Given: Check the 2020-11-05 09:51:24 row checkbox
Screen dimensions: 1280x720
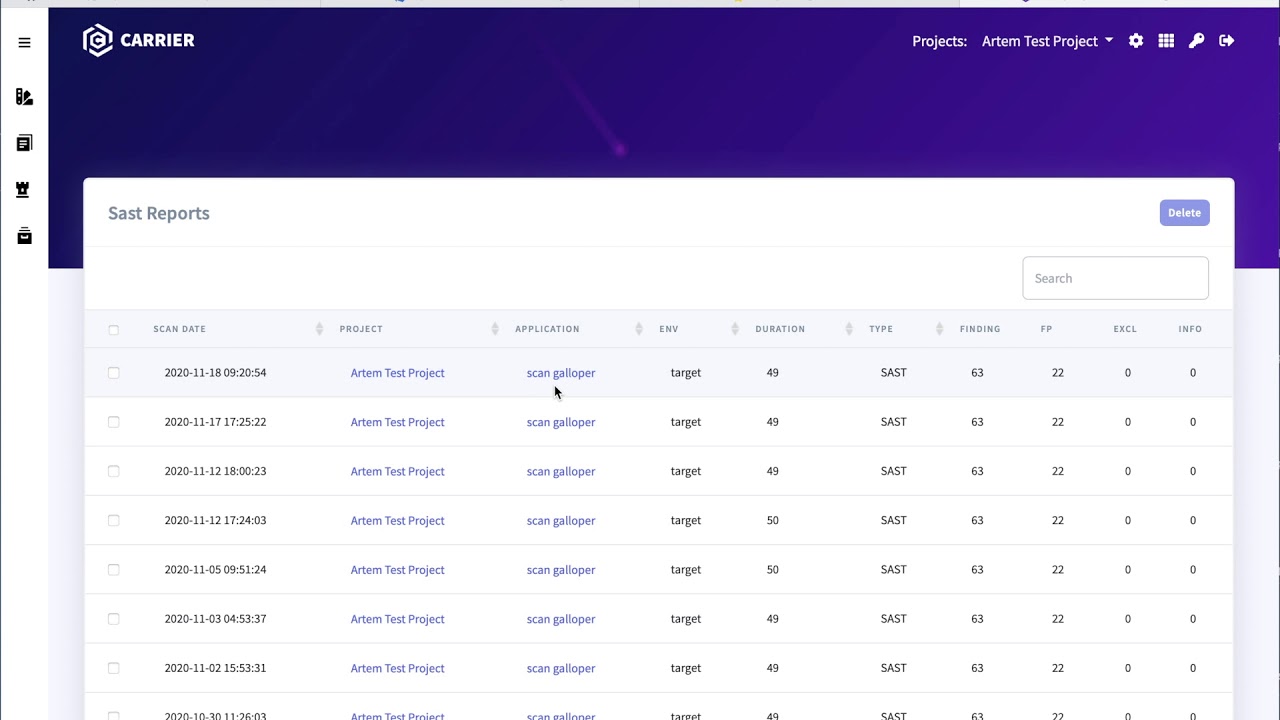Looking at the screenshot, I should (113, 570).
